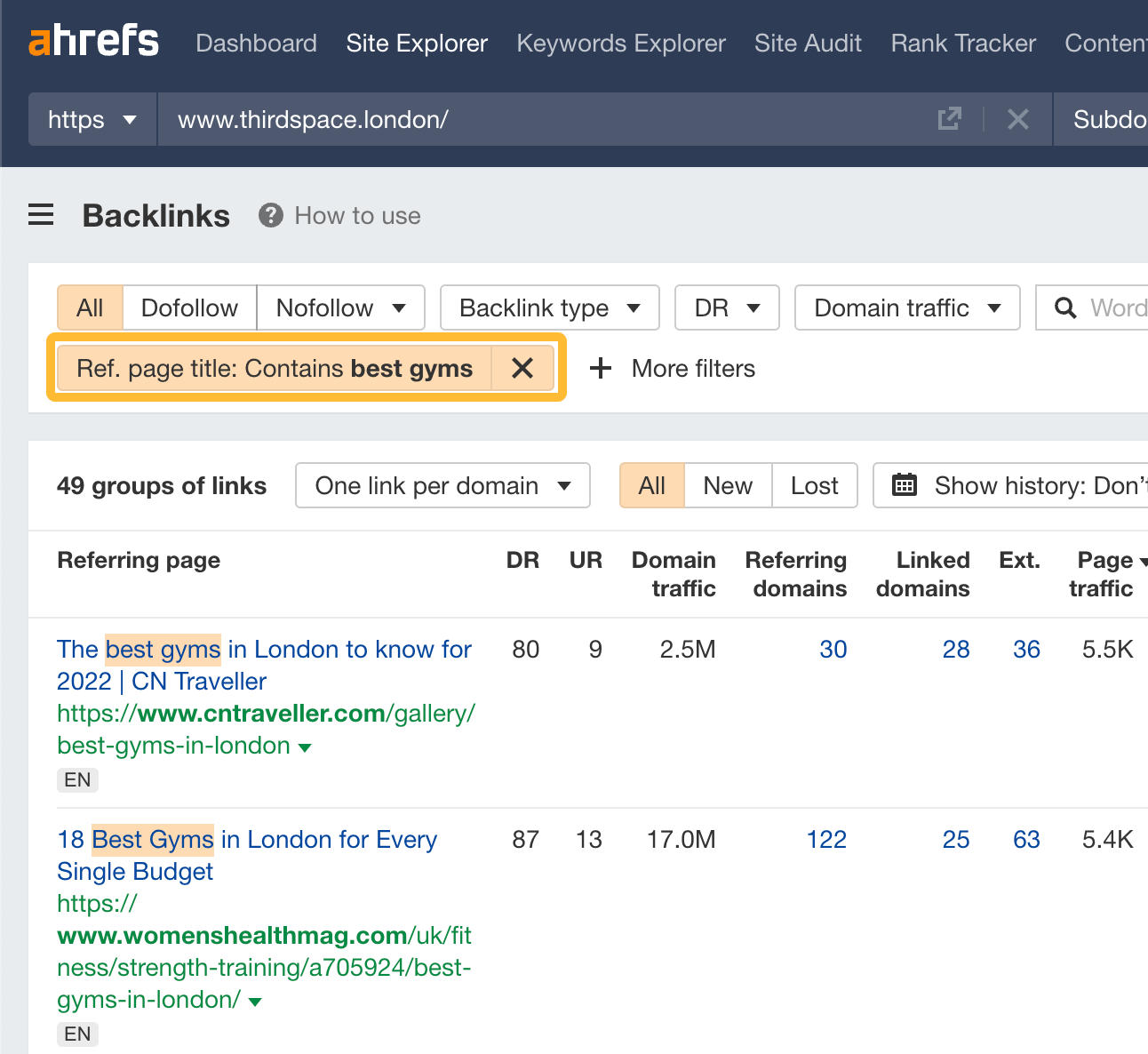
Task: Click the search magnifier icon
Action: 1064,307
